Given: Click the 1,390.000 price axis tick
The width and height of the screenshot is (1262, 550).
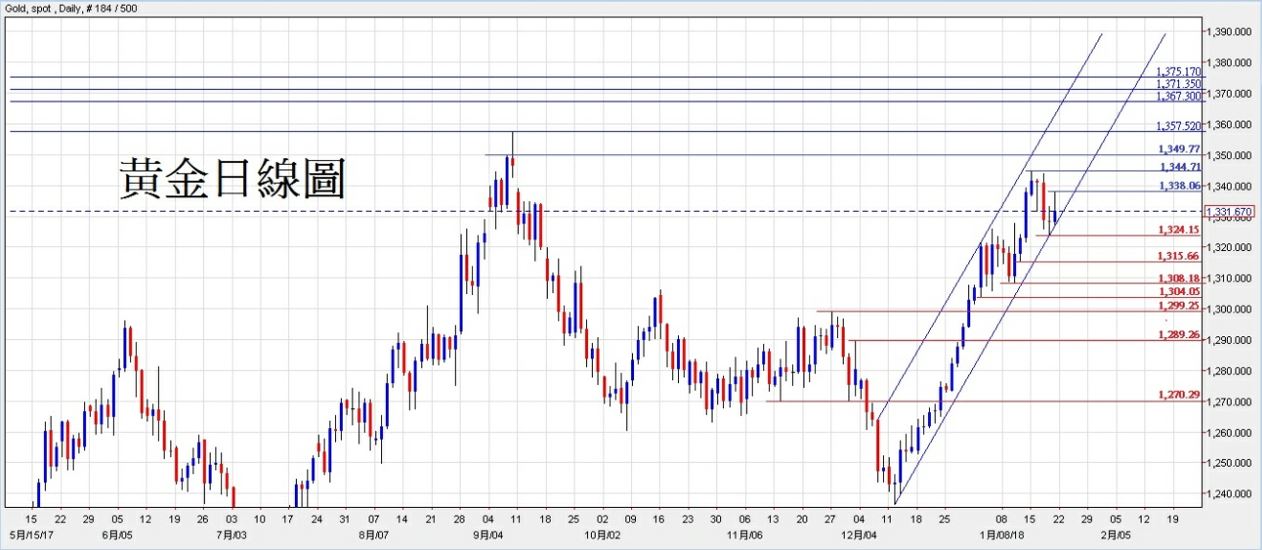Looking at the screenshot, I should click(x=1230, y=32).
